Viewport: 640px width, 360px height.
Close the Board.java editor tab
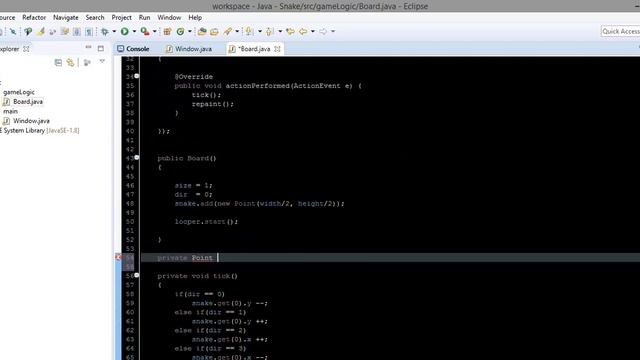[x=277, y=49]
